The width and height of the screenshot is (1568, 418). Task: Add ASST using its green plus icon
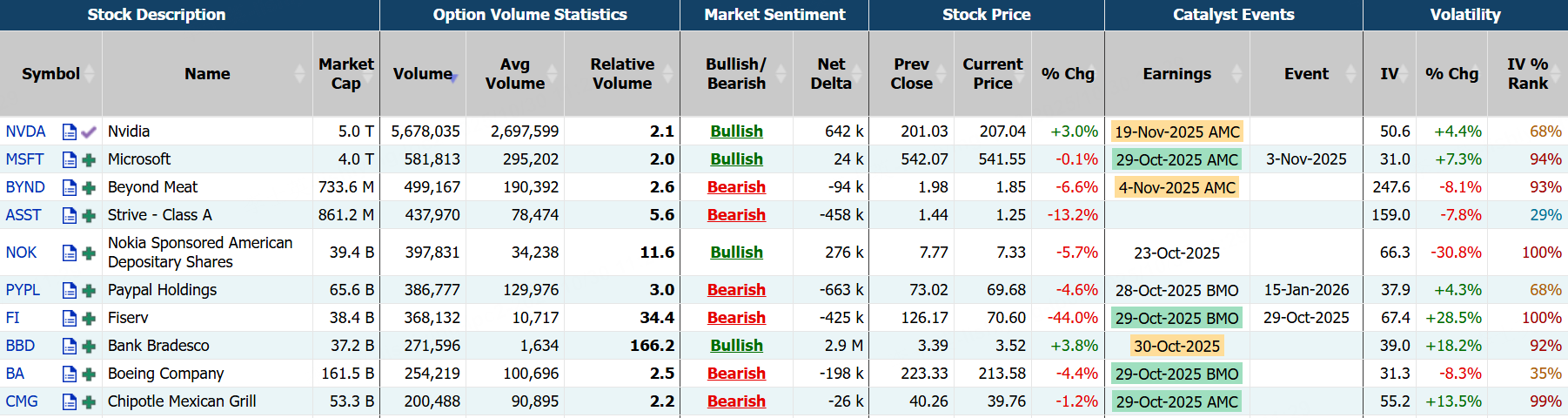(x=89, y=216)
